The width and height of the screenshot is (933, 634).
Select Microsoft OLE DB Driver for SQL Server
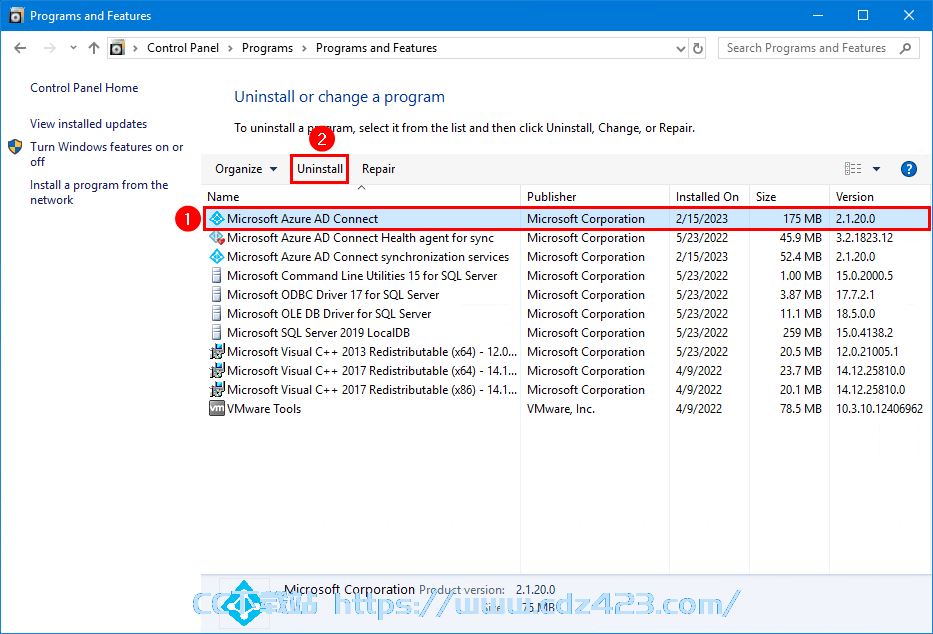(566, 314)
